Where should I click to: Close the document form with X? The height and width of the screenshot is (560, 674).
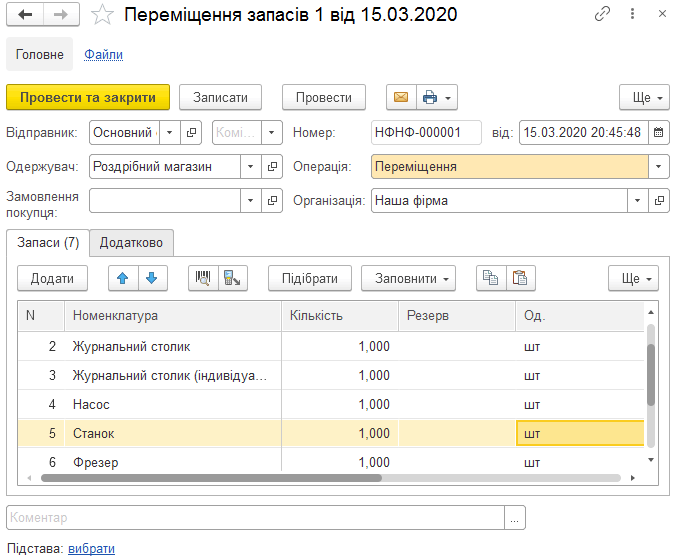click(662, 14)
